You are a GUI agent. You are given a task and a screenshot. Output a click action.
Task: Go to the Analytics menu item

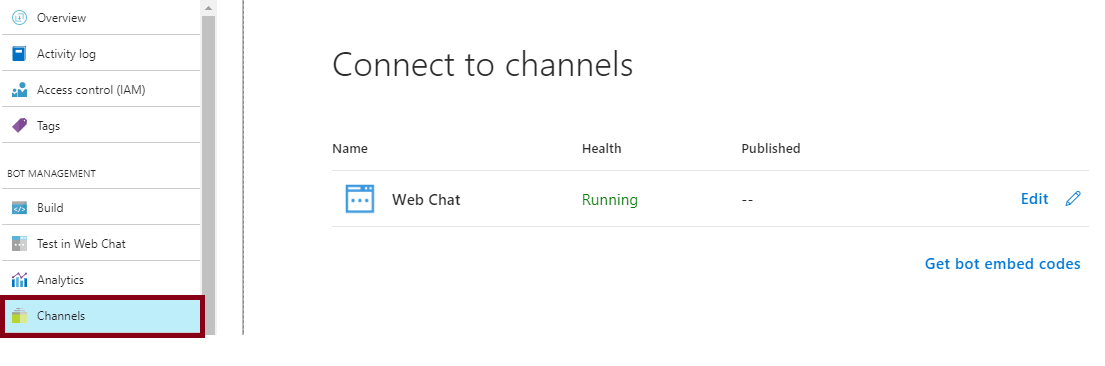[x=101, y=279]
